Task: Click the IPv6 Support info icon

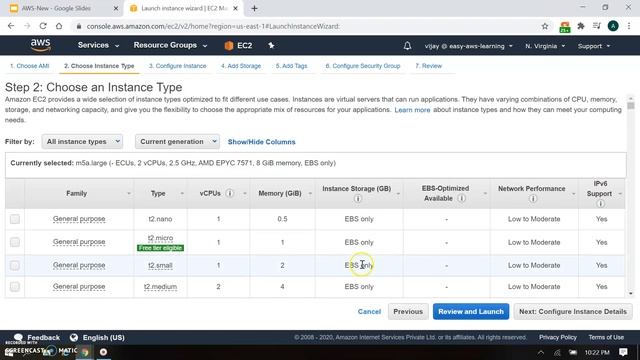Action: click(x=600, y=203)
